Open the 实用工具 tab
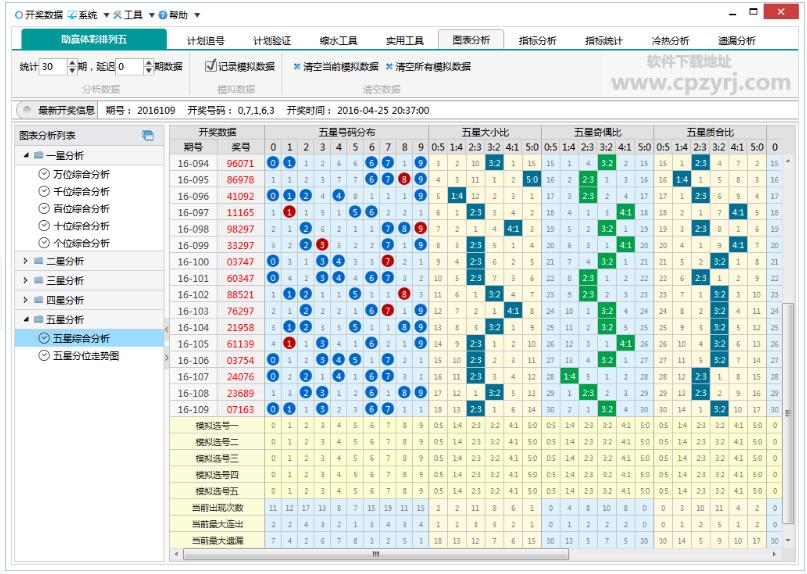Viewport: 807px width, 574px height. (405, 41)
